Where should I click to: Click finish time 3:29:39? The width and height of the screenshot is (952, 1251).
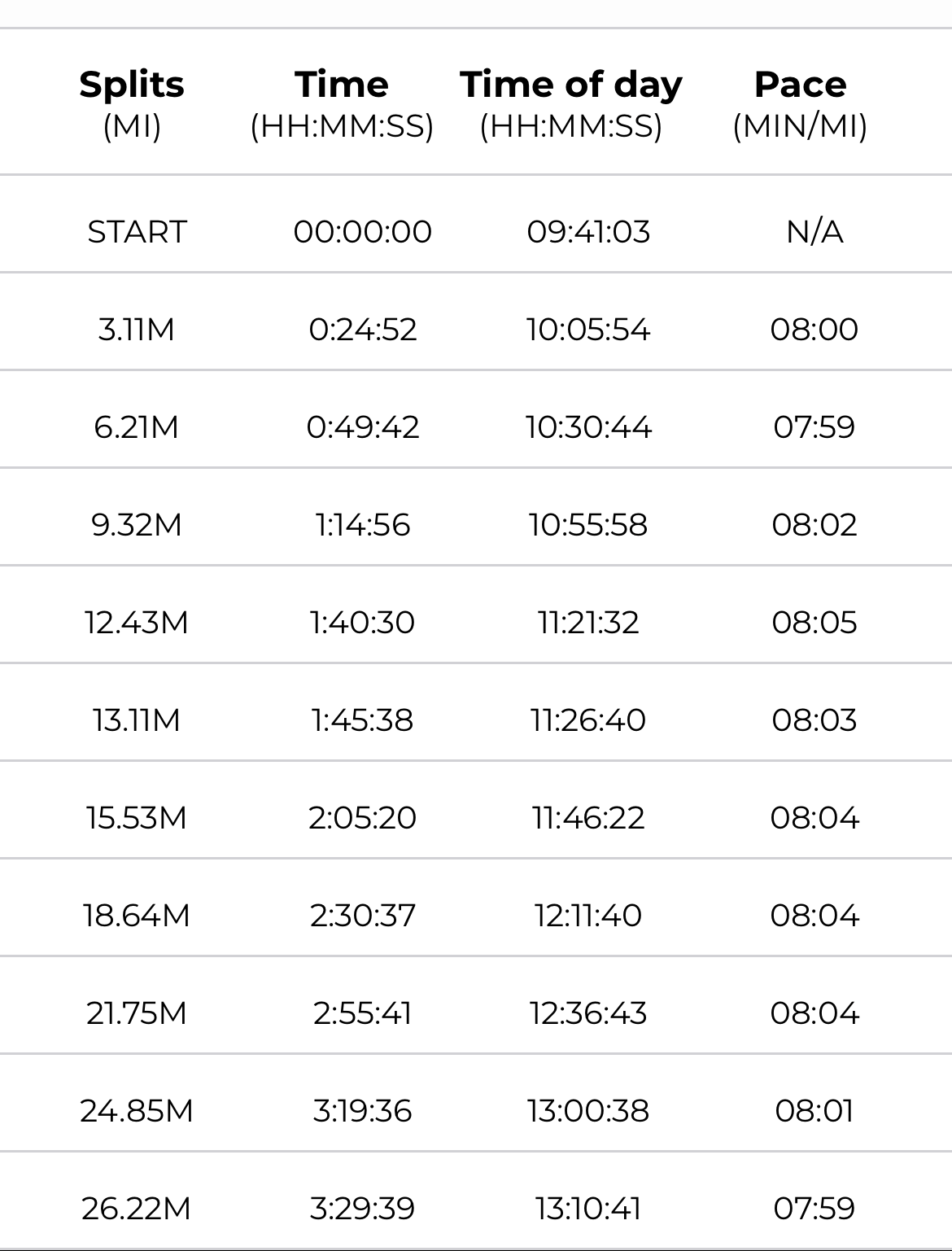point(363,1209)
